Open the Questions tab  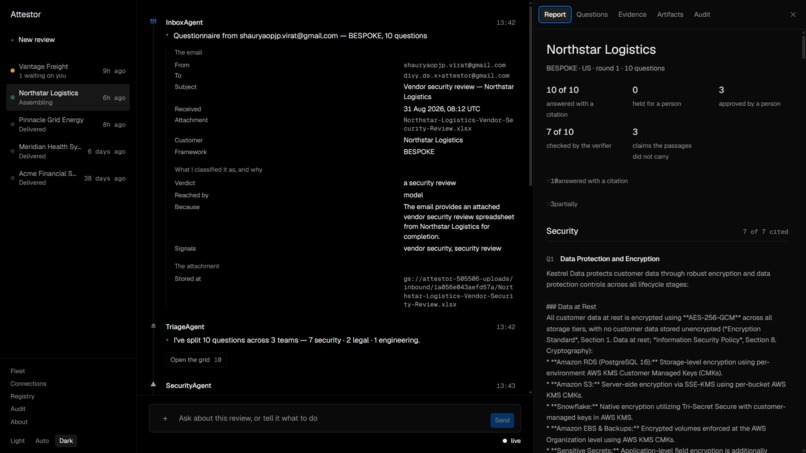592,14
